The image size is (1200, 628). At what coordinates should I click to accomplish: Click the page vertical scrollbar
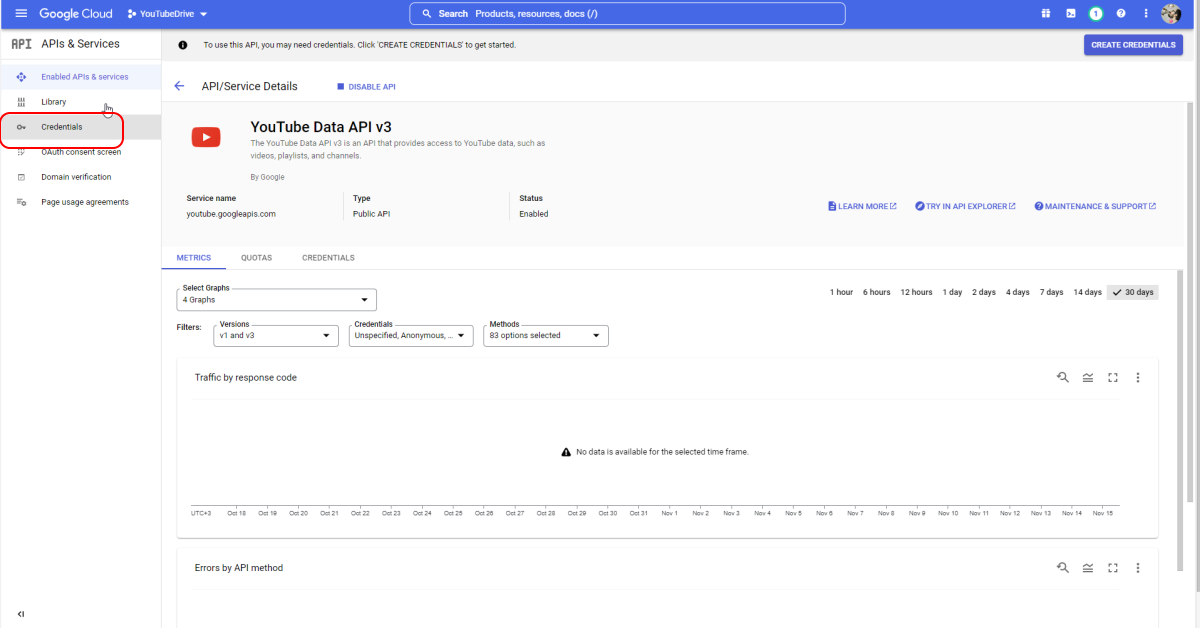pyautogui.click(x=1189, y=300)
